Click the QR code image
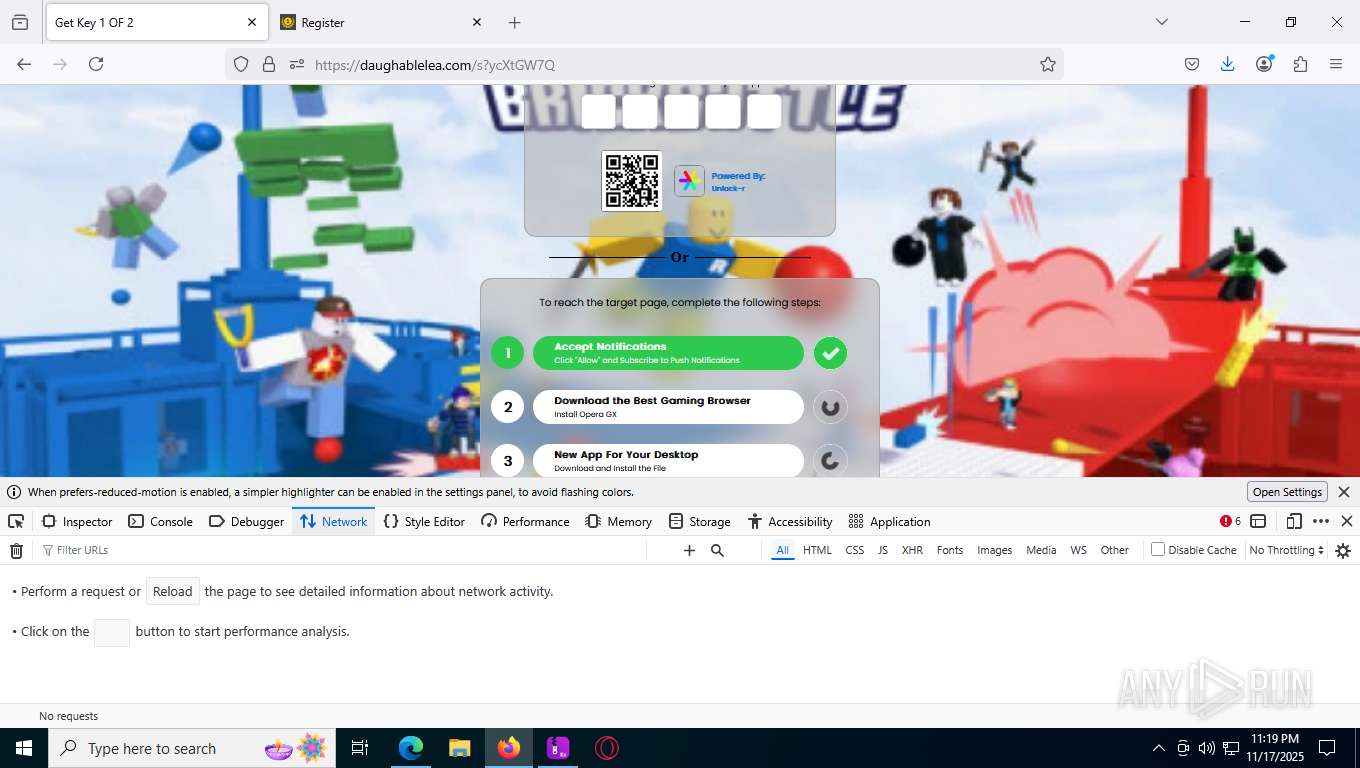The image size is (1360, 768). coord(632,181)
